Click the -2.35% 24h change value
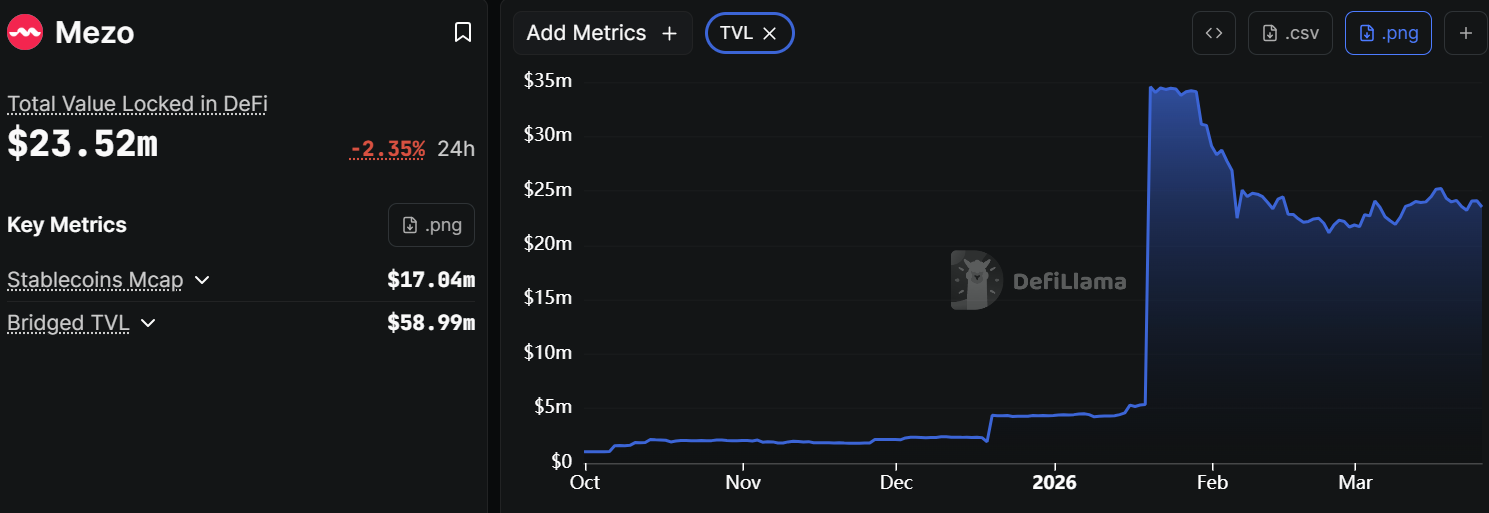 point(388,150)
